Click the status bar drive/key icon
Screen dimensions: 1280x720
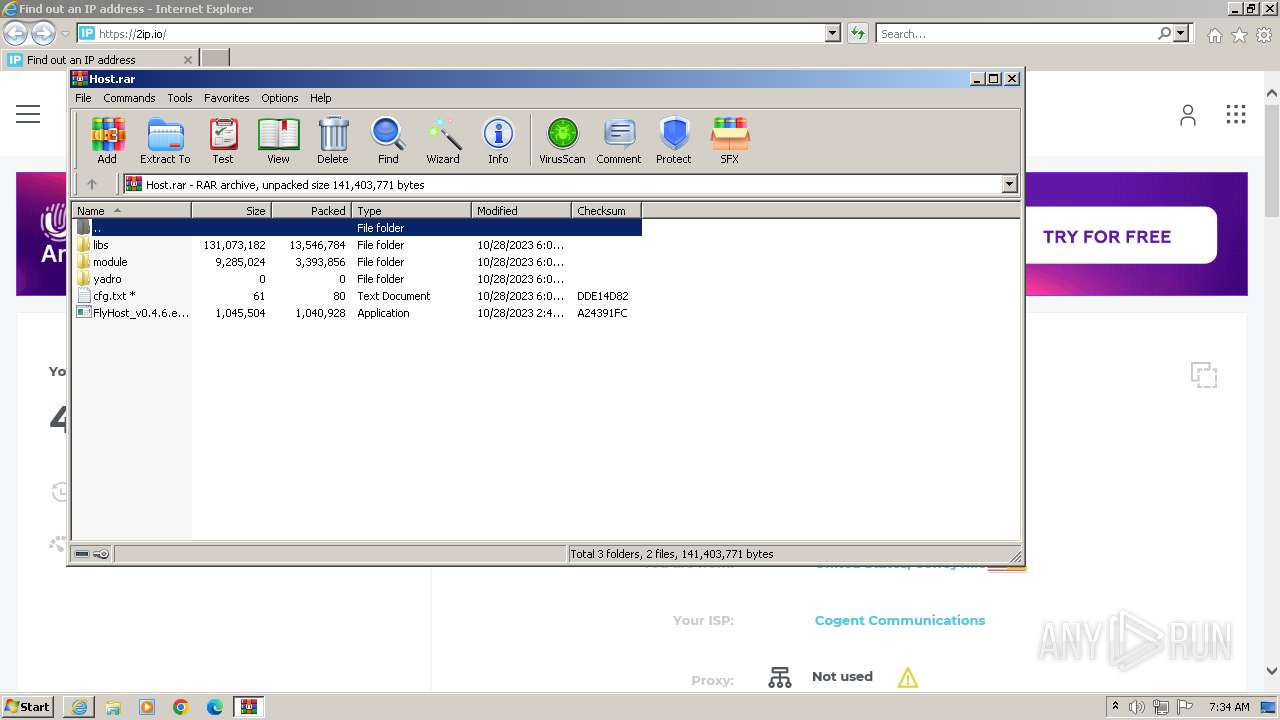point(92,554)
